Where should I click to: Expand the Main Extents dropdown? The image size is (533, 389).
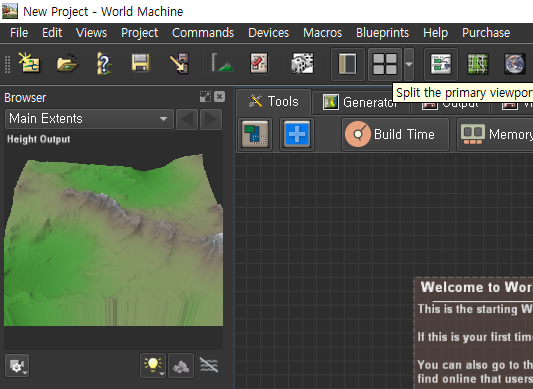[89, 119]
